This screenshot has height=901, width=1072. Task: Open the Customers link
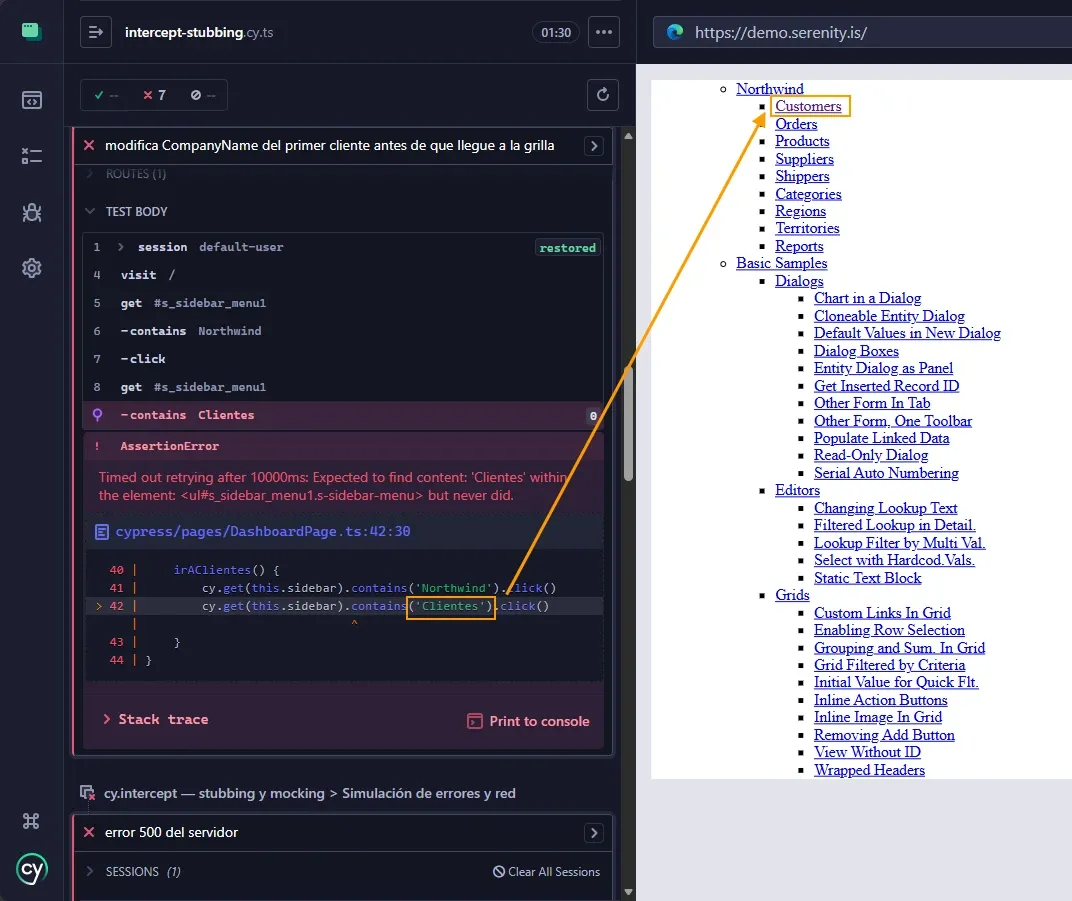808,106
